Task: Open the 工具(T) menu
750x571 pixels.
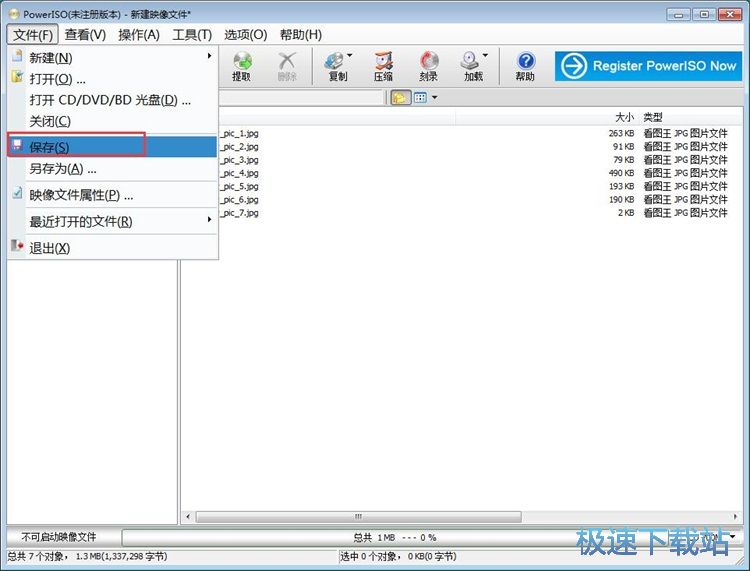Action: tap(192, 35)
